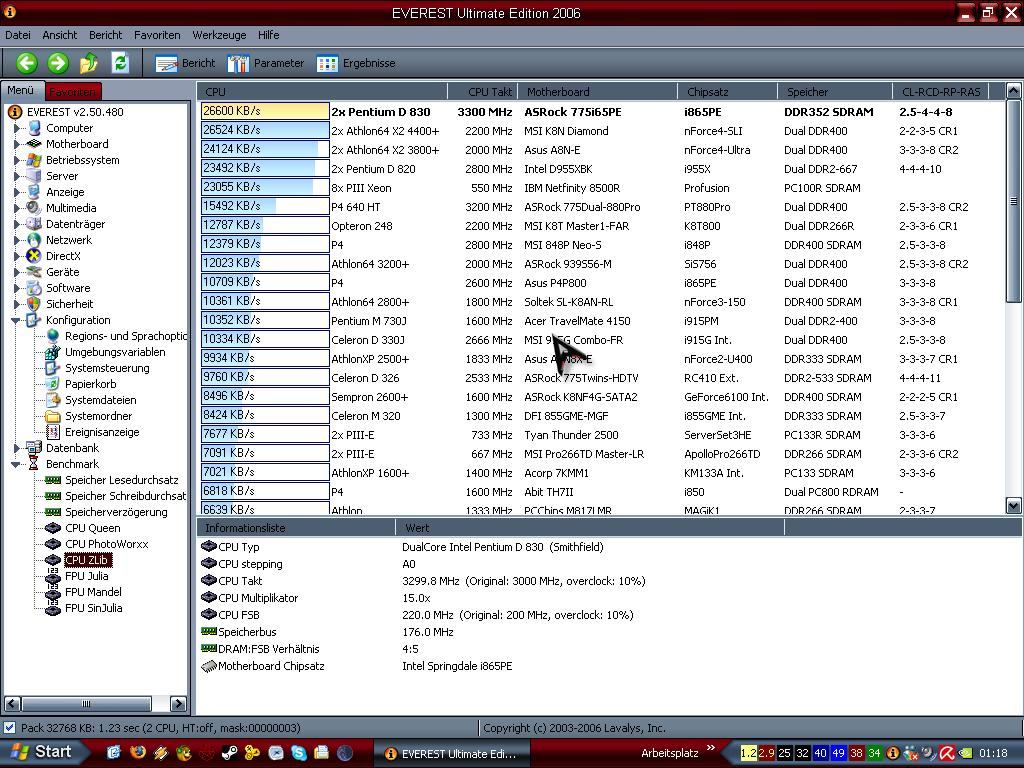Click the Multimedia tree icon

coord(34,208)
